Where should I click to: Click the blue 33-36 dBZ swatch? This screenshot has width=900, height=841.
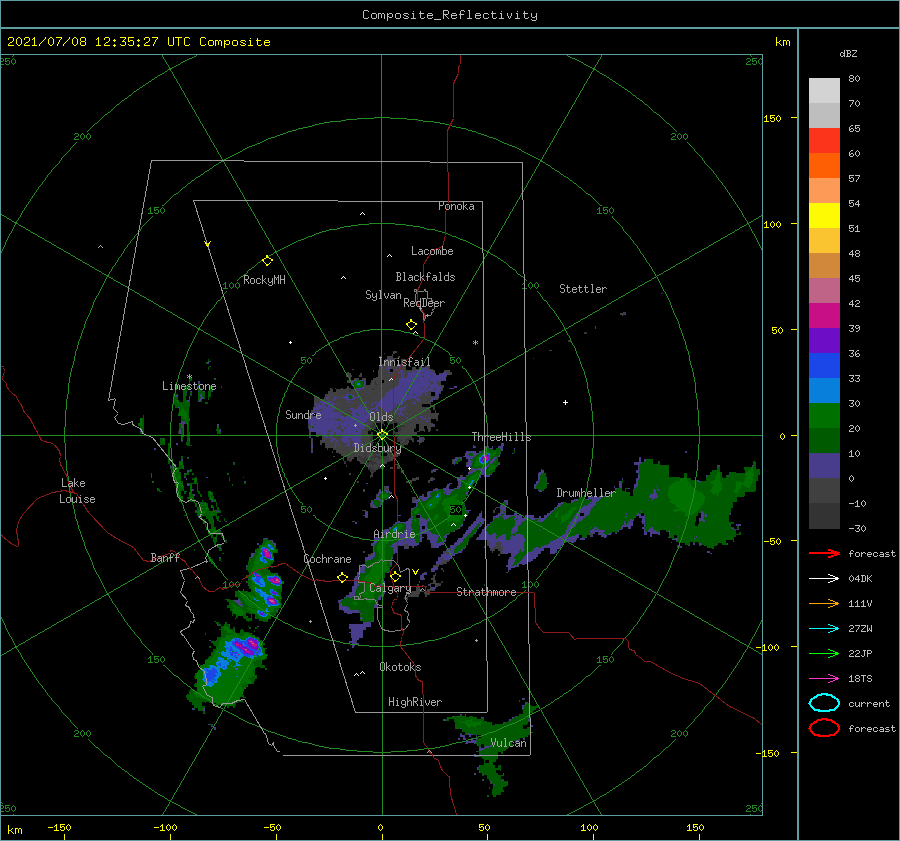[x=824, y=365]
